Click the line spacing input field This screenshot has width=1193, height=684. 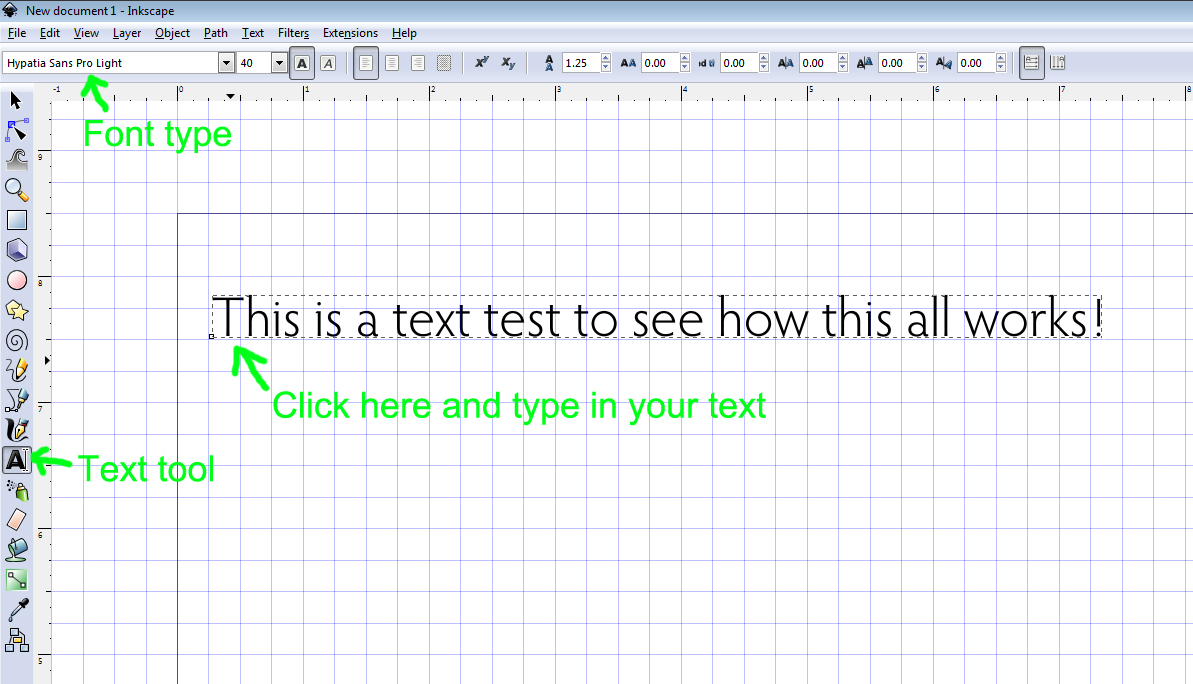click(582, 62)
